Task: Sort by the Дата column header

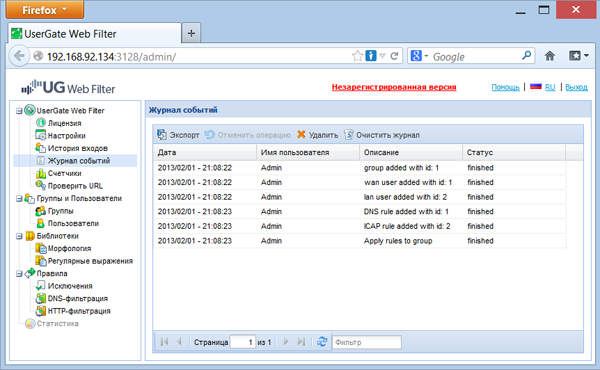Action: click(205, 152)
